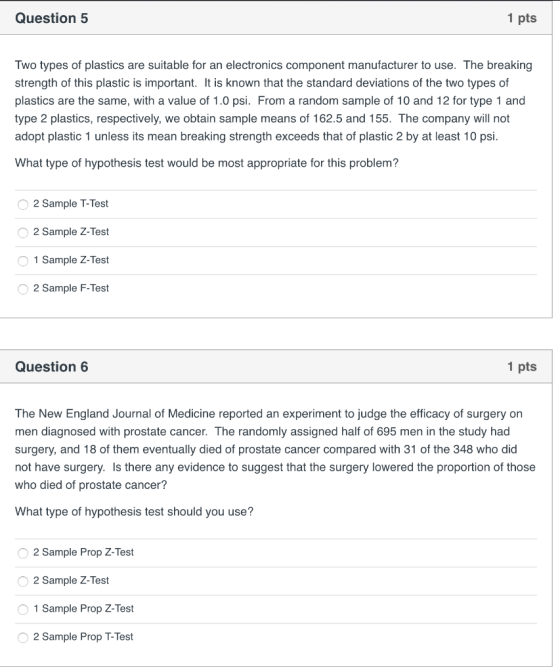
Task: Click the plastics breaking strength paragraph
Action: tap(273, 101)
